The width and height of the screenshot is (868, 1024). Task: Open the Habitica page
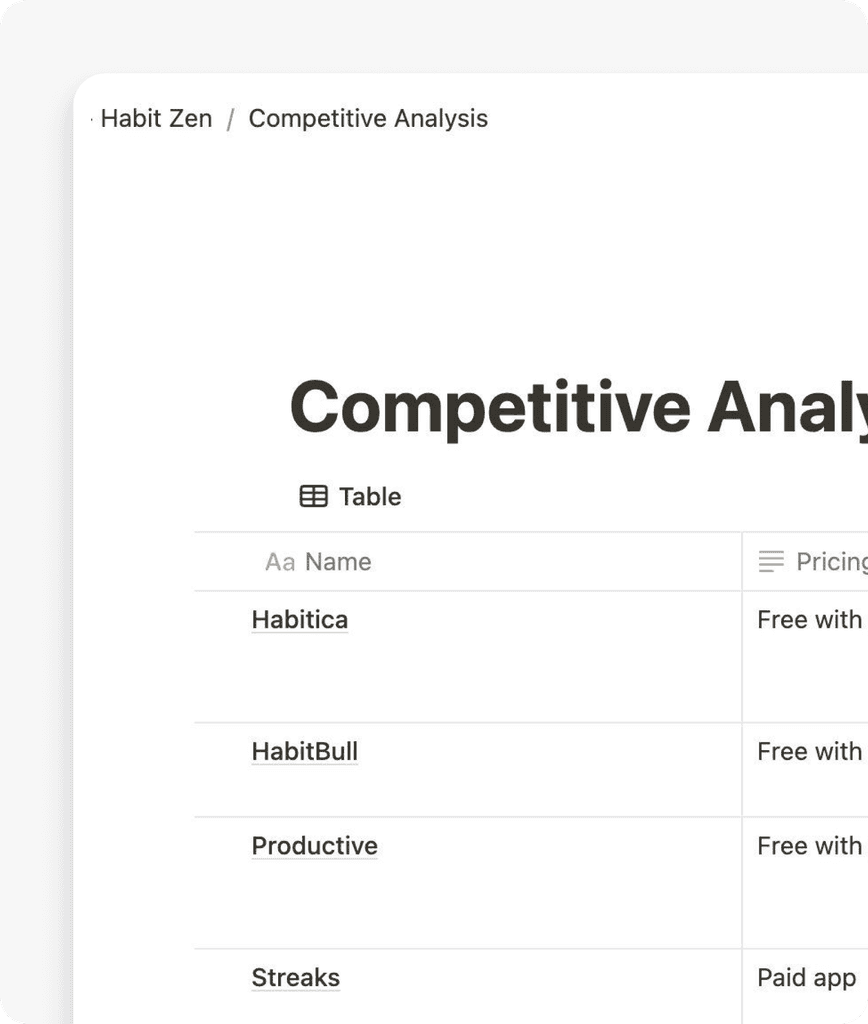click(299, 620)
